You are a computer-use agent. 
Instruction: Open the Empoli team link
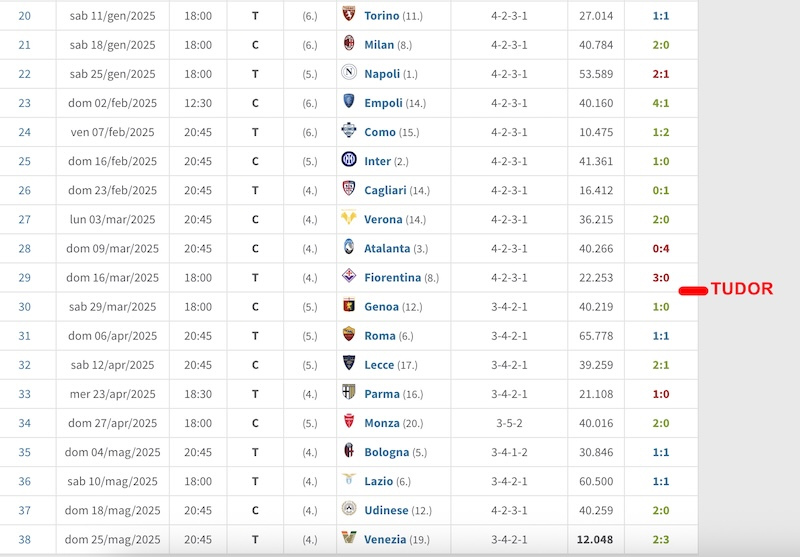point(383,103)
